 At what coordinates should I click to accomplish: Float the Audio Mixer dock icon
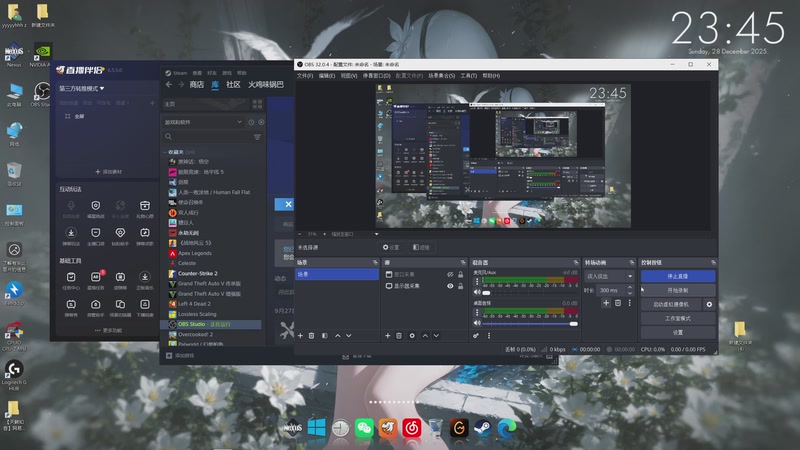click(576, 262)
